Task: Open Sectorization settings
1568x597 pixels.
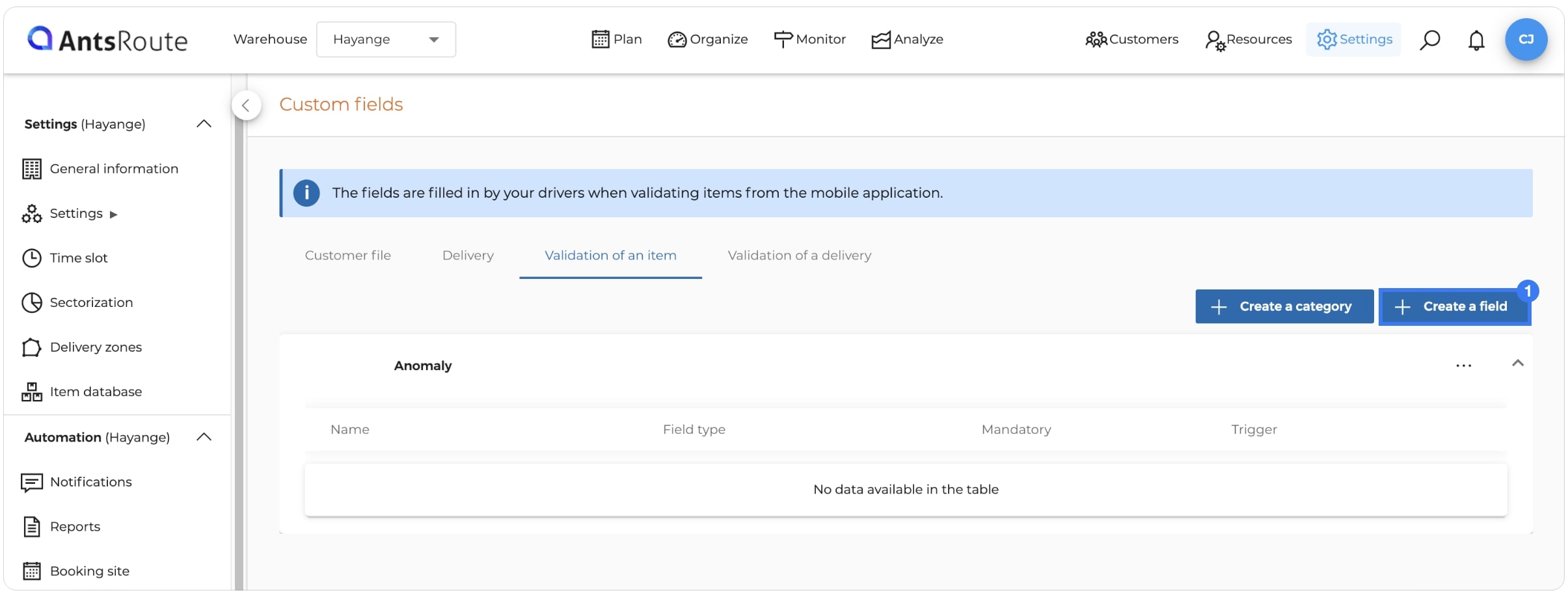Action: [91, 303]
